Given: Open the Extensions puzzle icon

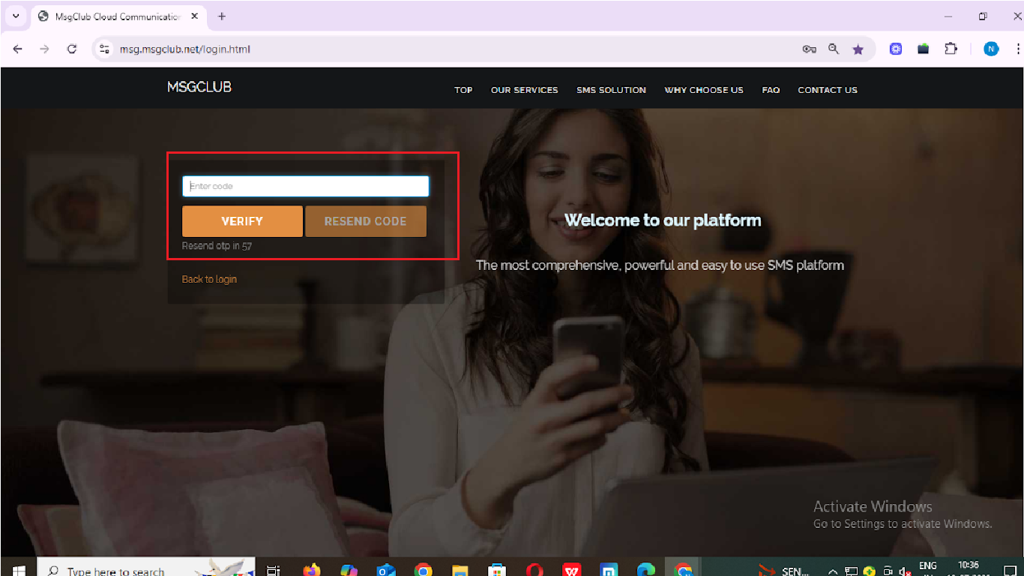Looking at the screenshot, I should (x=951, y=49).
